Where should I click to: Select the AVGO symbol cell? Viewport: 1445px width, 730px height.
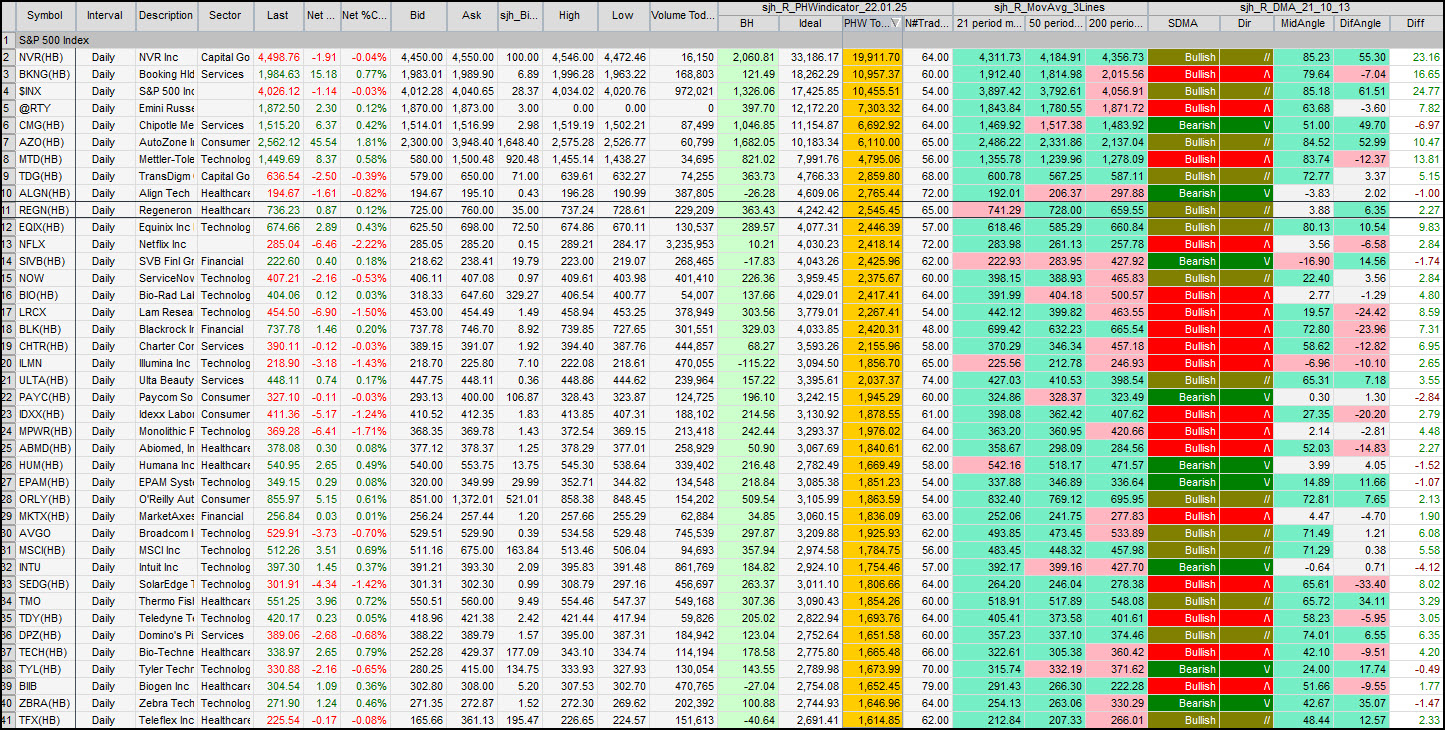tap(46, 533)
